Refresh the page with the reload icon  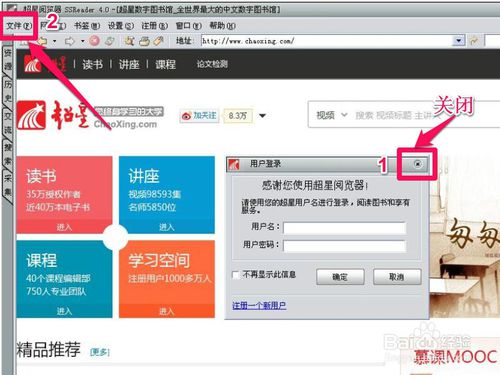click(x=110, y=41)
